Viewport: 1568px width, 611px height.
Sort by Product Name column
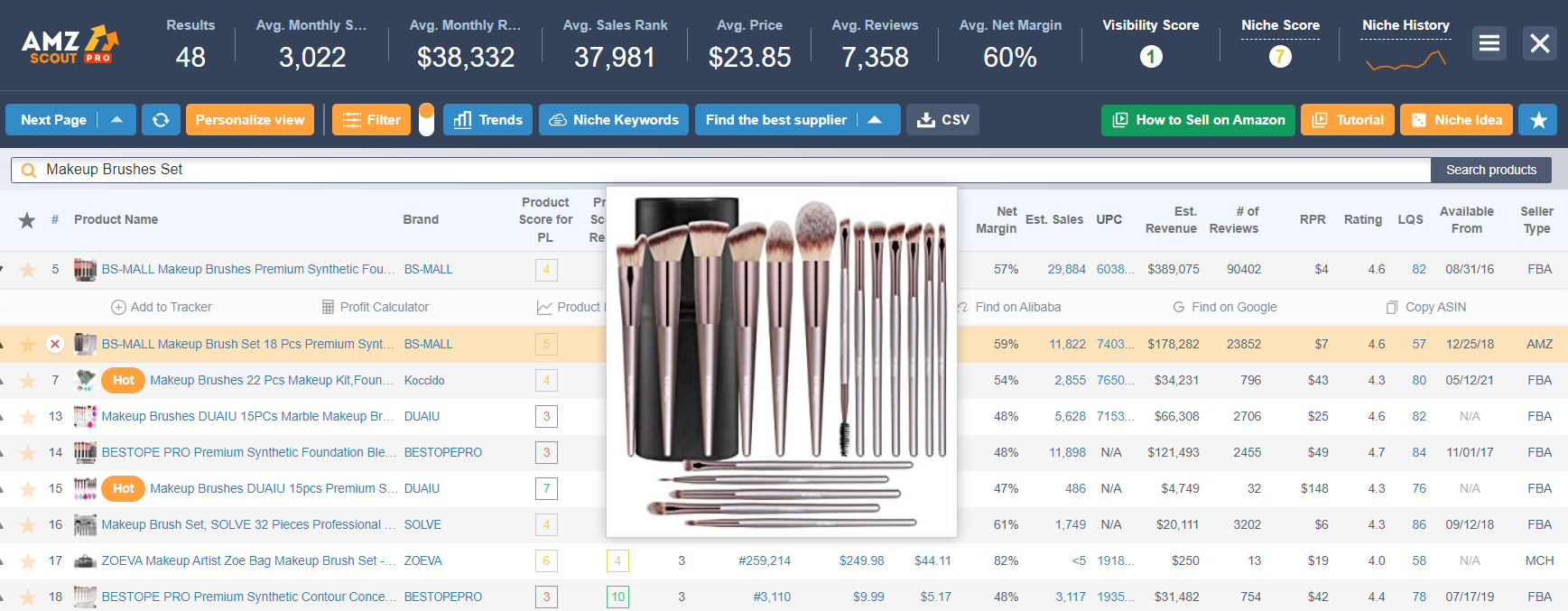point(116,219)
